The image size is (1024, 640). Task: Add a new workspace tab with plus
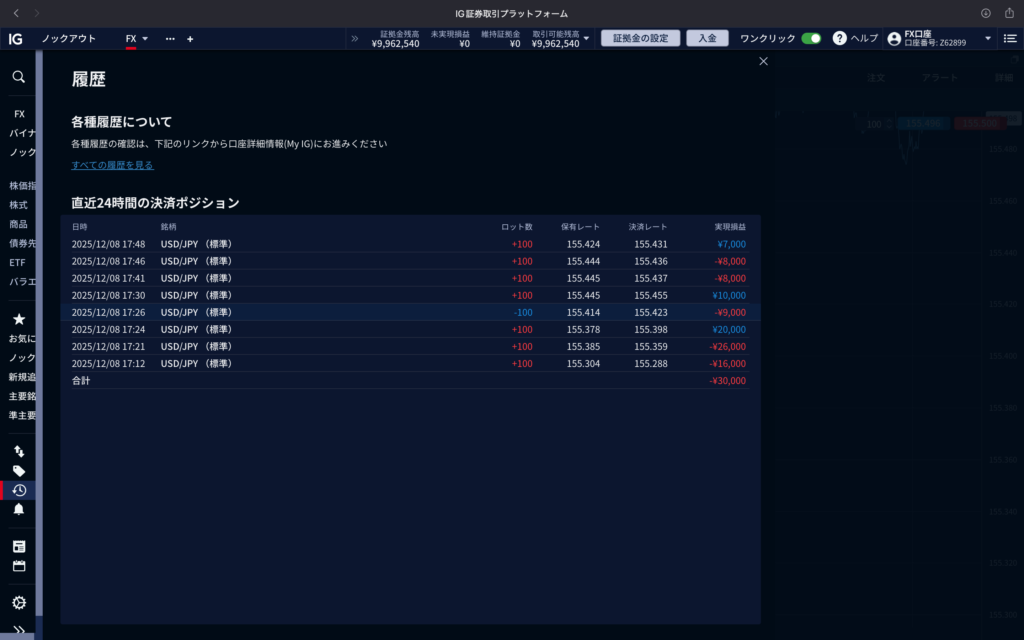(x=190, y=38)
